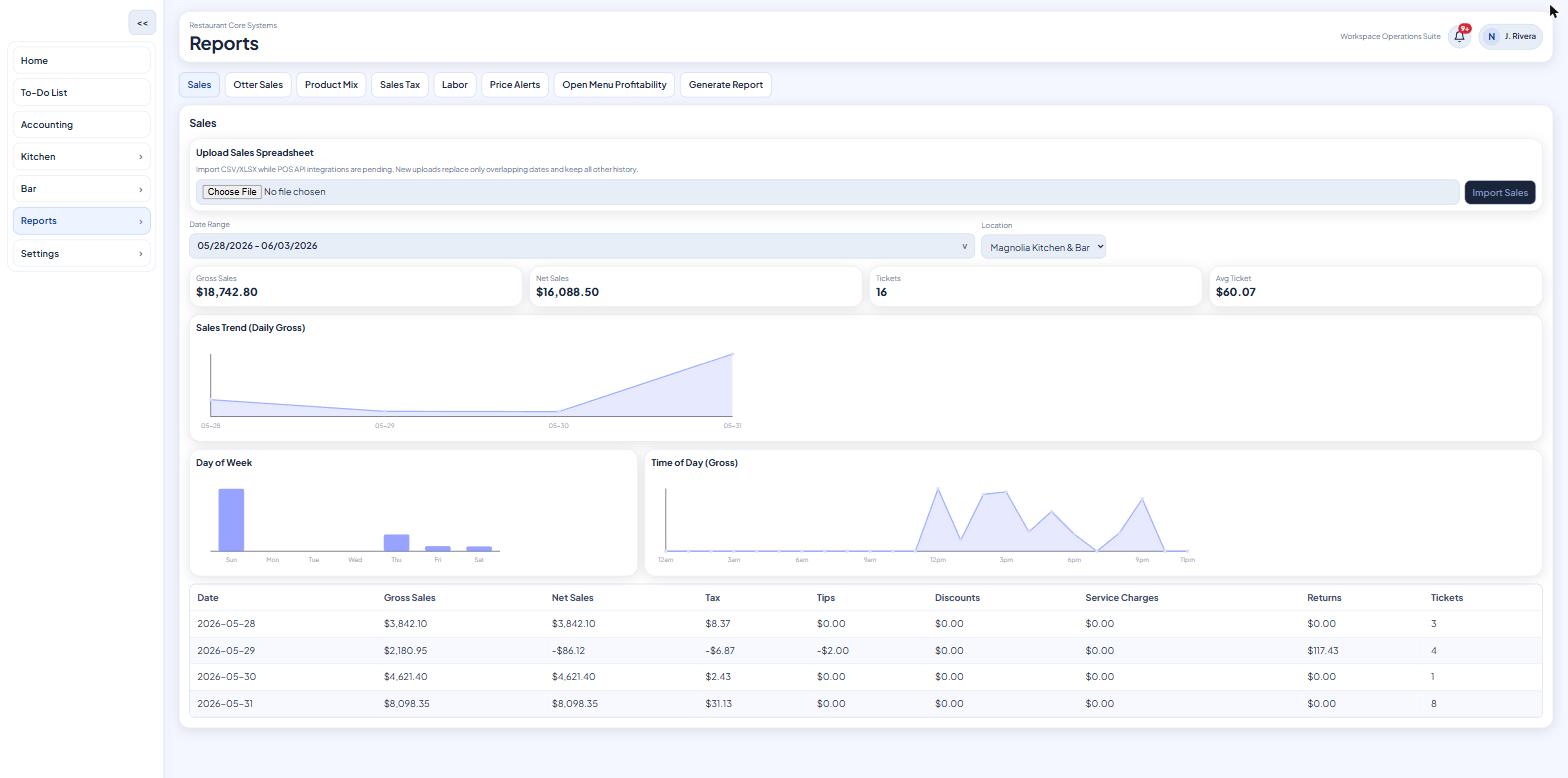
Task: Open the Labor tab
Action: 455,85
